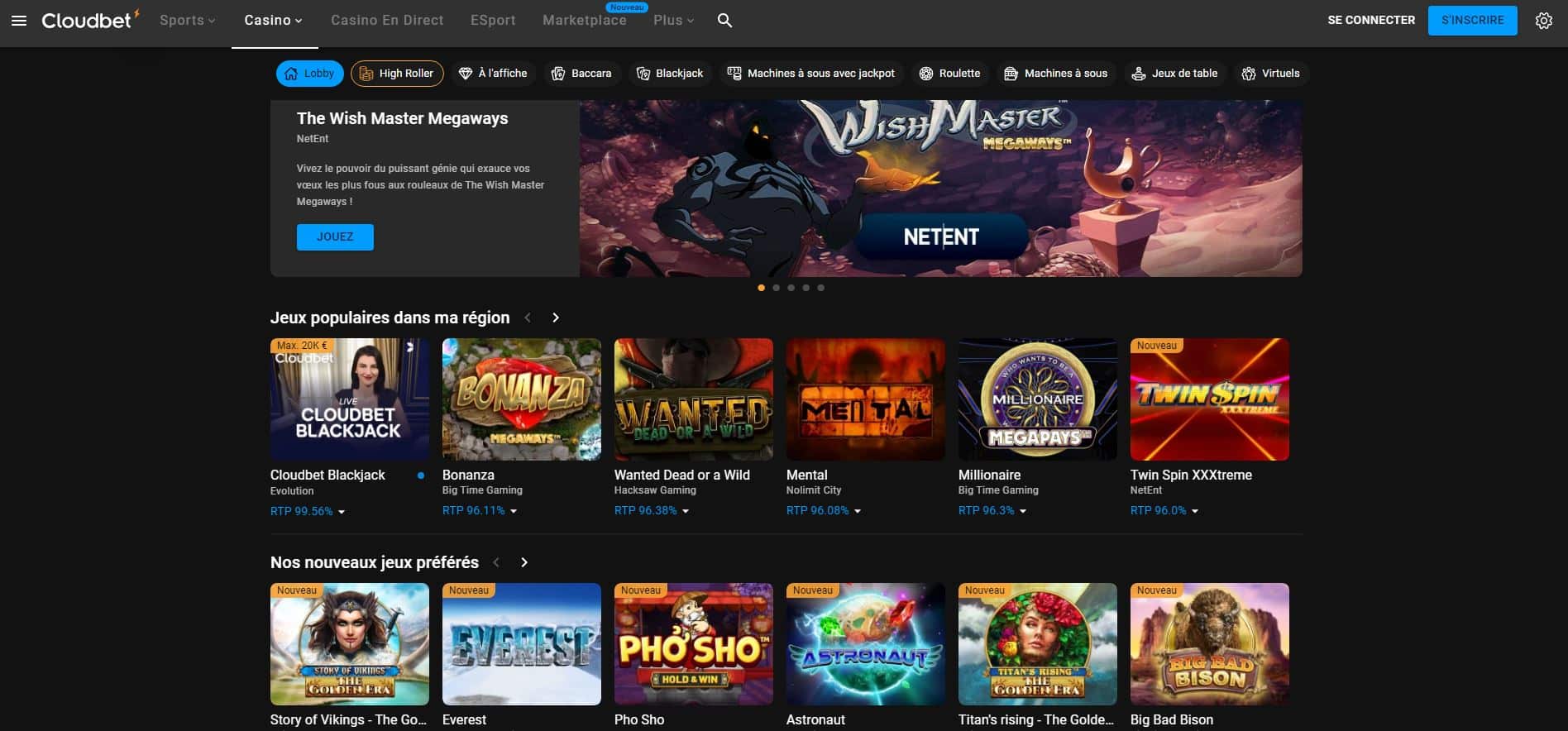
Task: Open Big Bad Bison thumbnail
Action: 1210,644
